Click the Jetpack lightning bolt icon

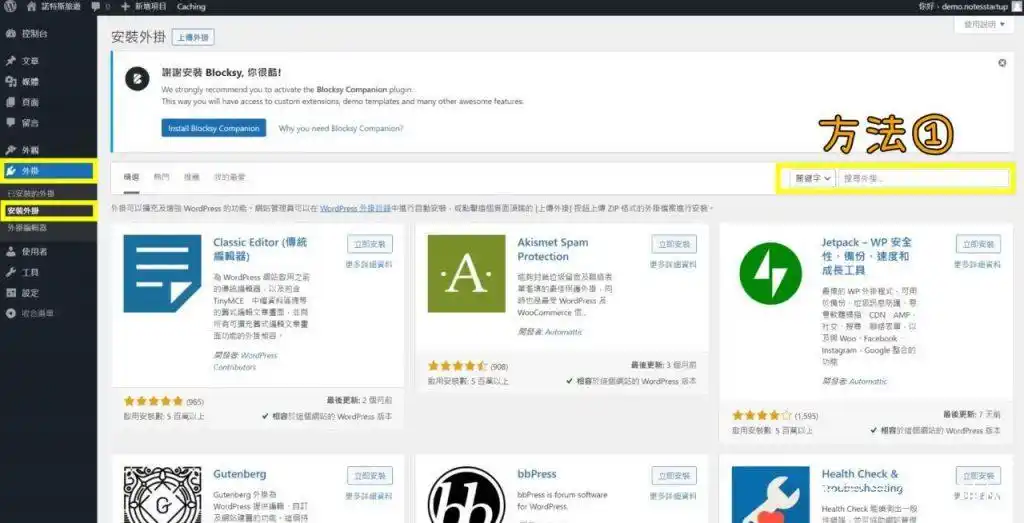pos(770,274)
